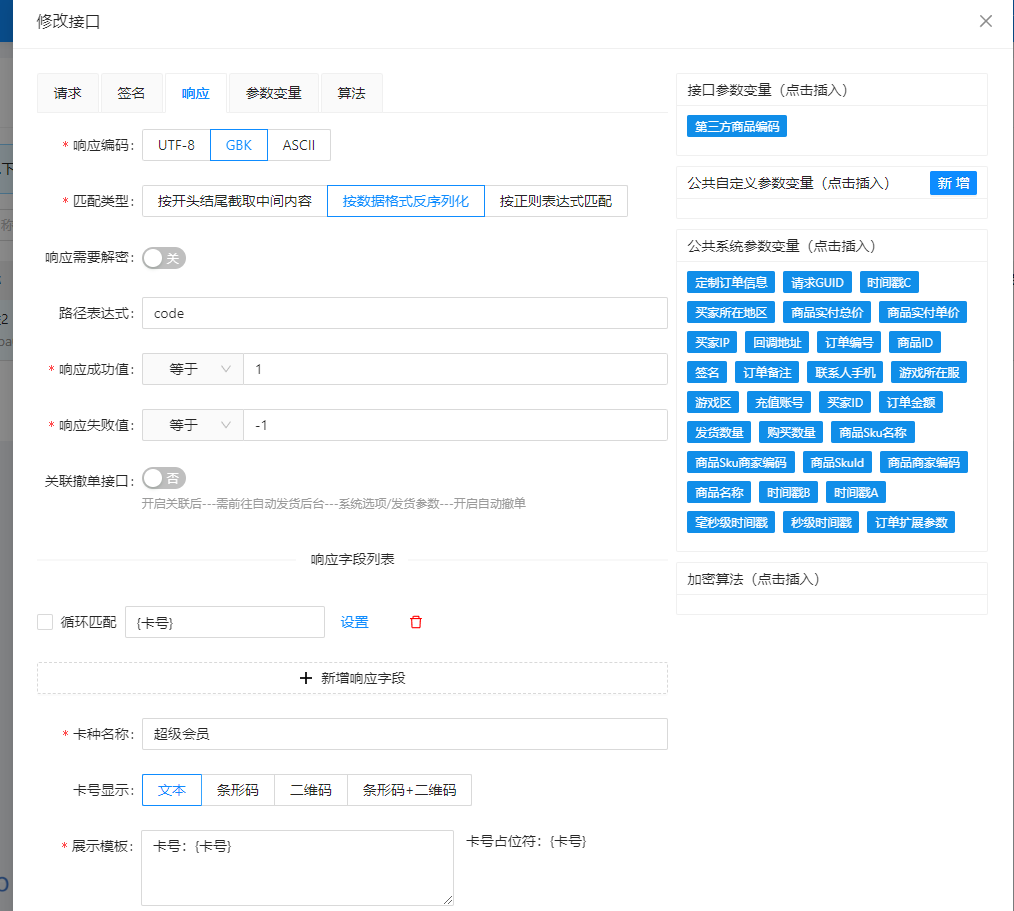
Task: Insert 定制订单信息 system variable
Action: click(x=731, y=283)
